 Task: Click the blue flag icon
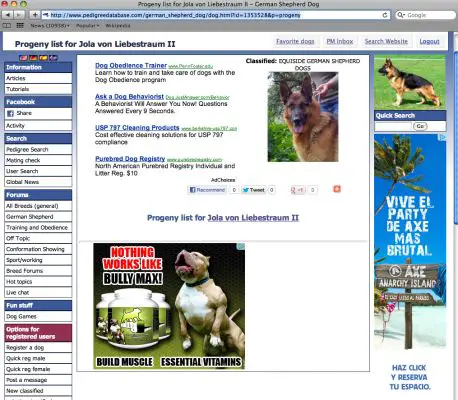coord(53,58)
